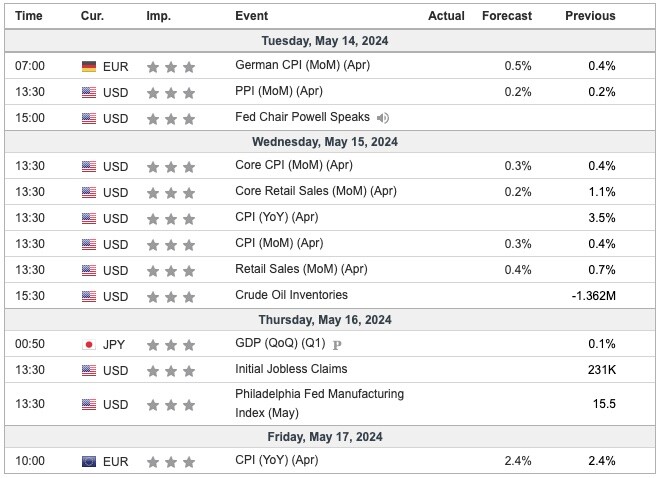Screen dimensions: 660x478
Task: Open the Philadelphia Fed Manufacturing Index (May) event
Action: [319, 404]
